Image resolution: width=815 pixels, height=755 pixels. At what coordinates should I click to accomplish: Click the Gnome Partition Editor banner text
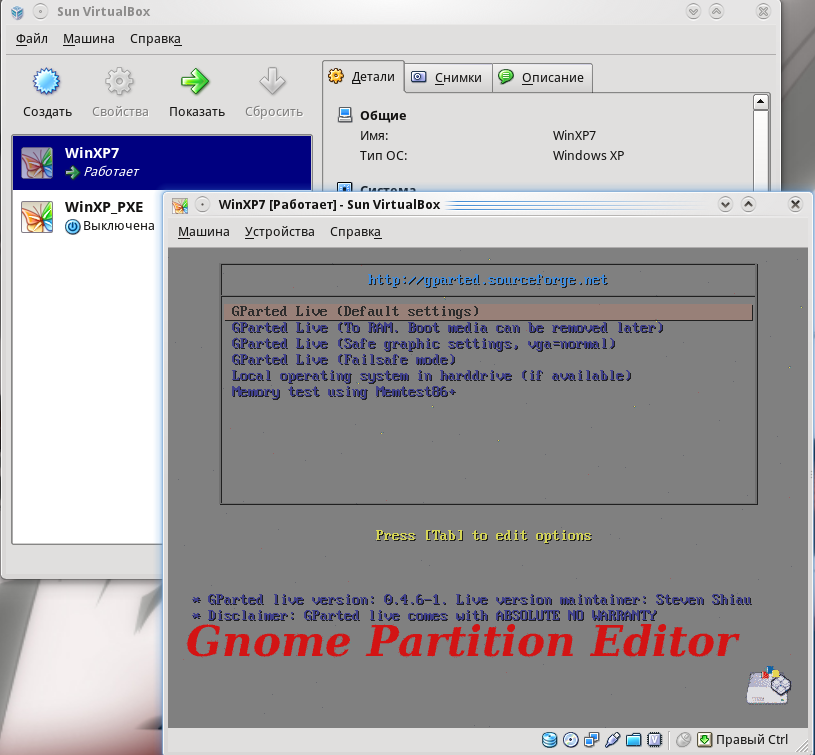pyautogui.click(x=463, y=642)
